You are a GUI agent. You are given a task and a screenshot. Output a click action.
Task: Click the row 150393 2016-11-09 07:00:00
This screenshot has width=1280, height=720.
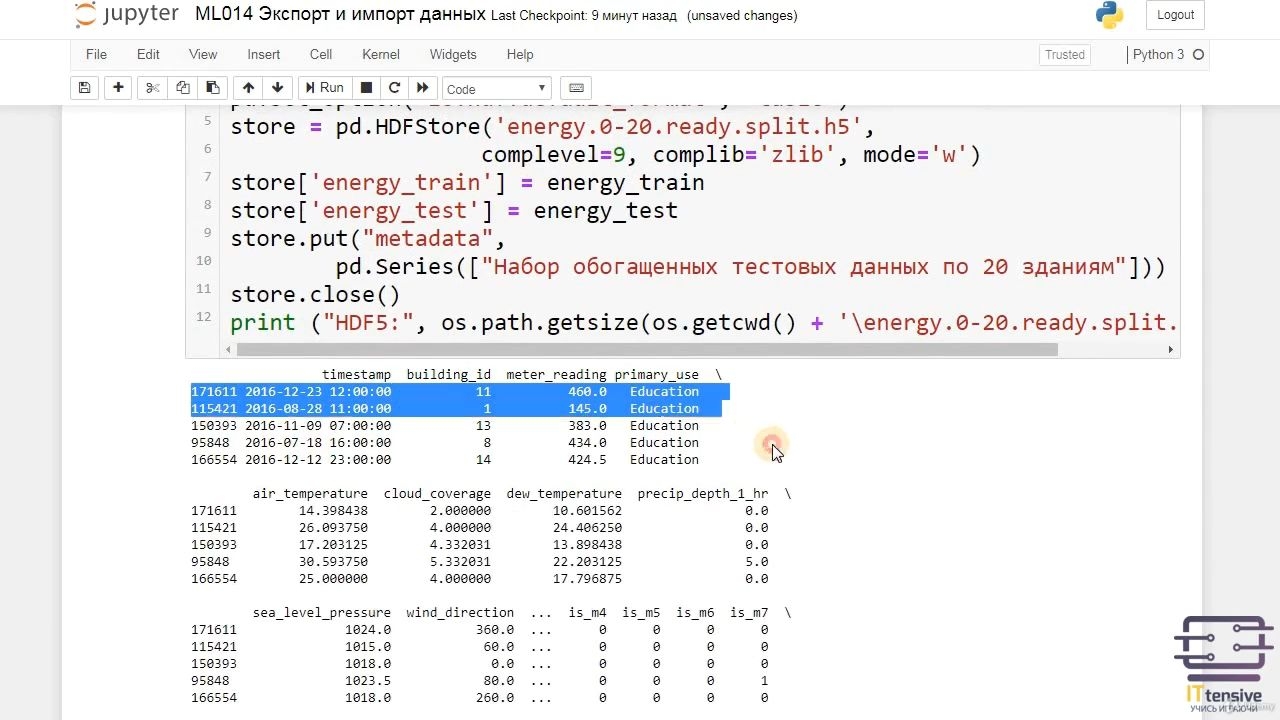(x=445, y=426)
